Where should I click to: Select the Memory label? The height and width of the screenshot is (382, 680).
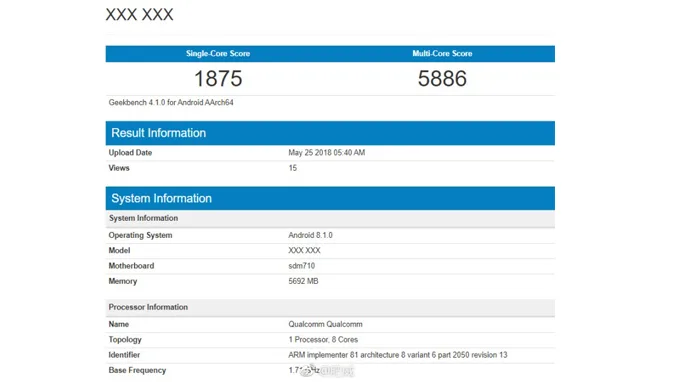pos(123,281)
